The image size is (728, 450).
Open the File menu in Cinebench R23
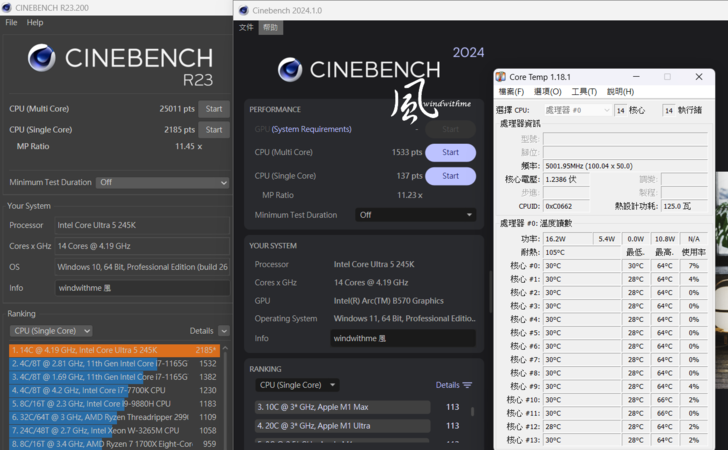point(11,22)
